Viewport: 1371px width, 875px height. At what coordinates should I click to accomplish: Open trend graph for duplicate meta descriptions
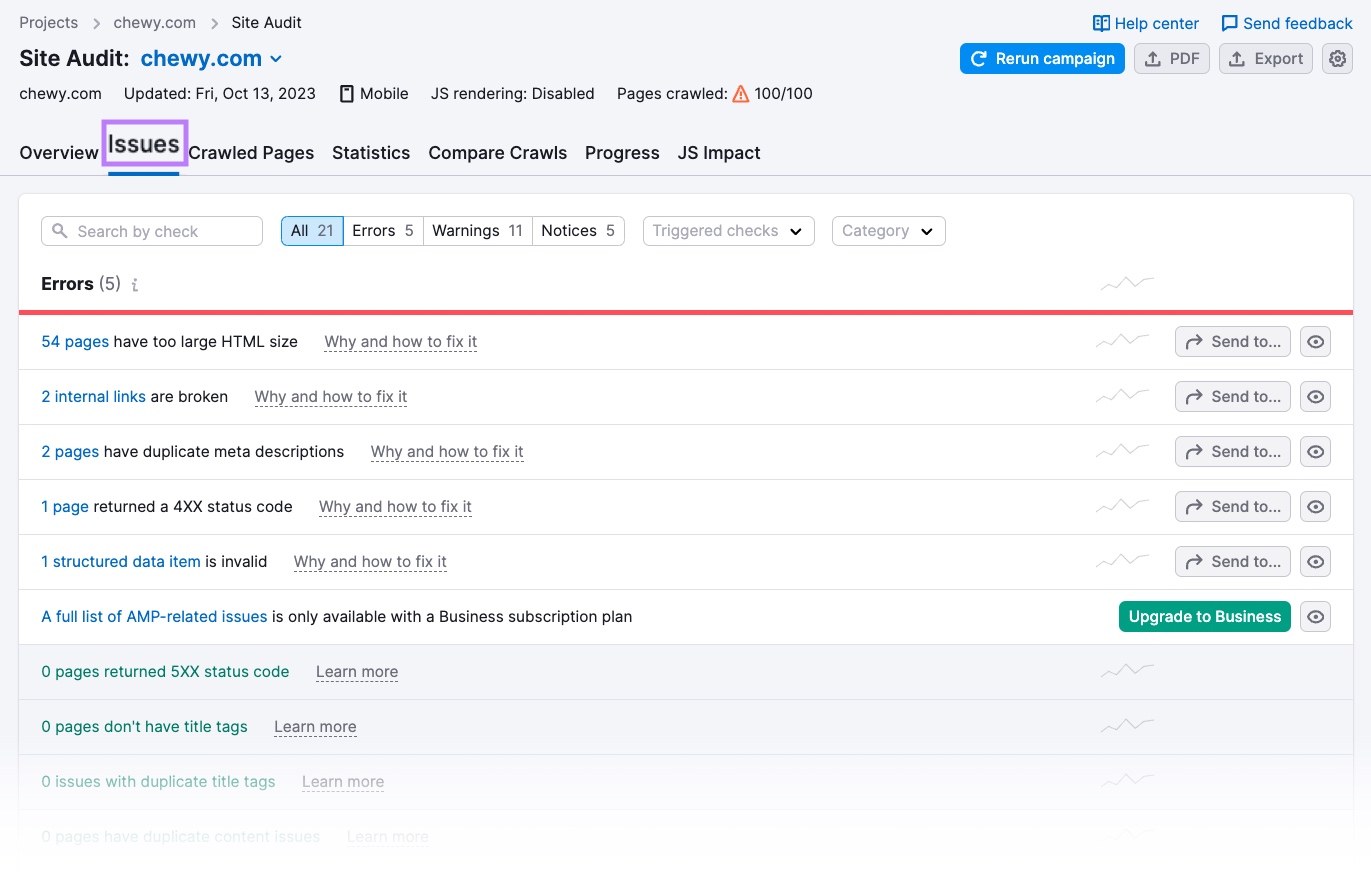point(1122,451)
